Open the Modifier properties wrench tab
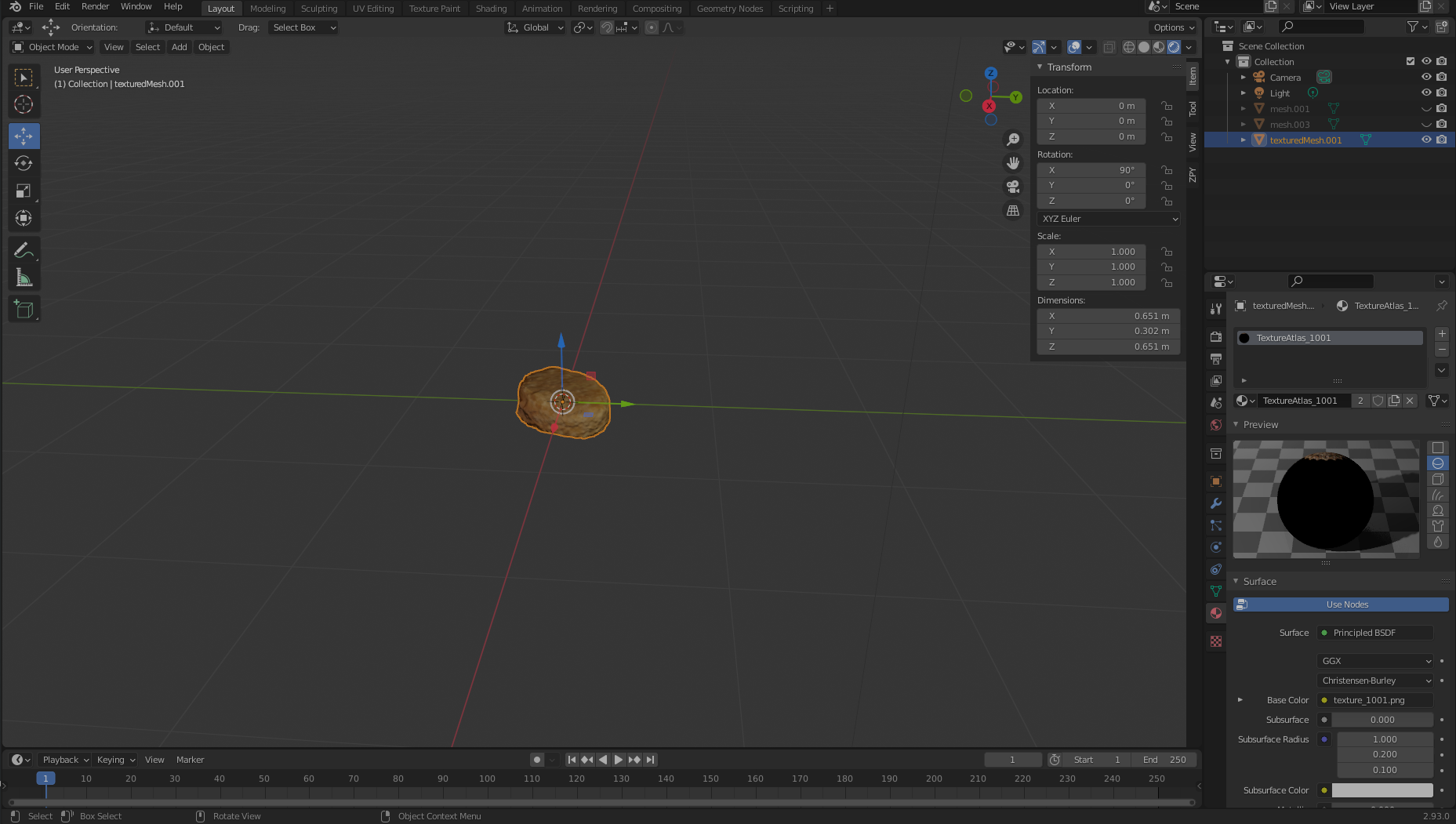This screenshot has width=1456, height=824. (1216, 503)
